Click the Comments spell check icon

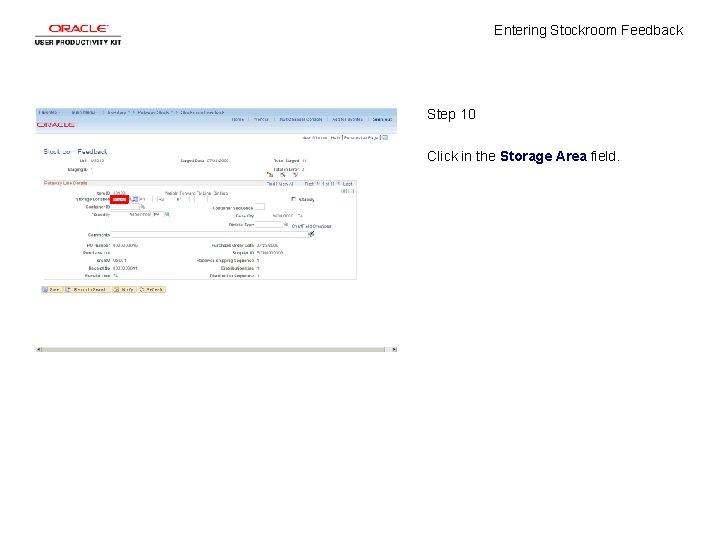(311, 234)
